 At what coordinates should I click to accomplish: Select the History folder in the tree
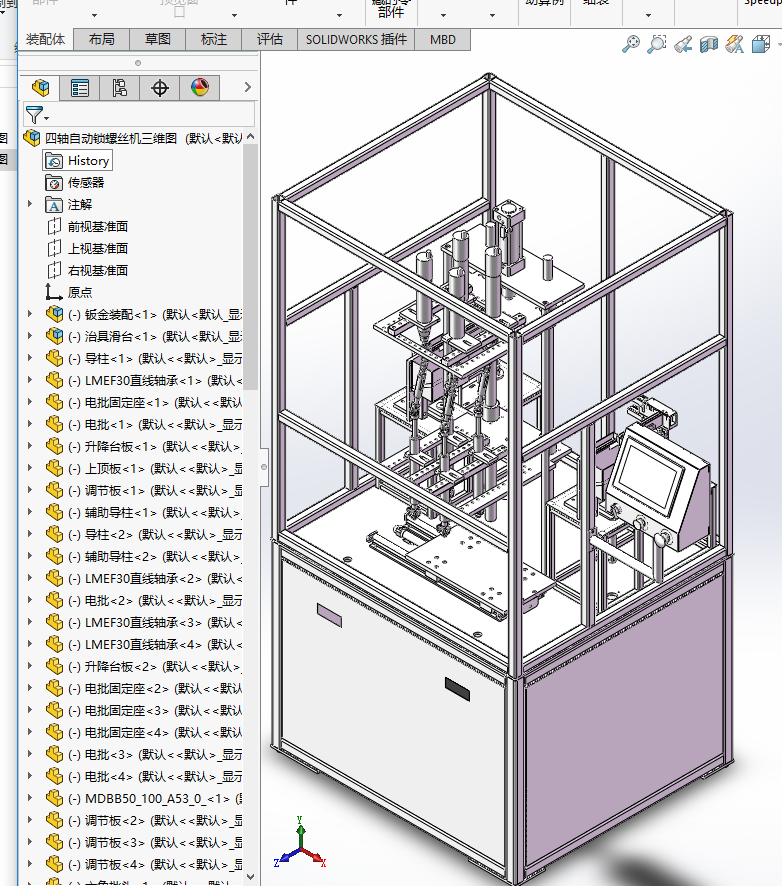(87, 160)
